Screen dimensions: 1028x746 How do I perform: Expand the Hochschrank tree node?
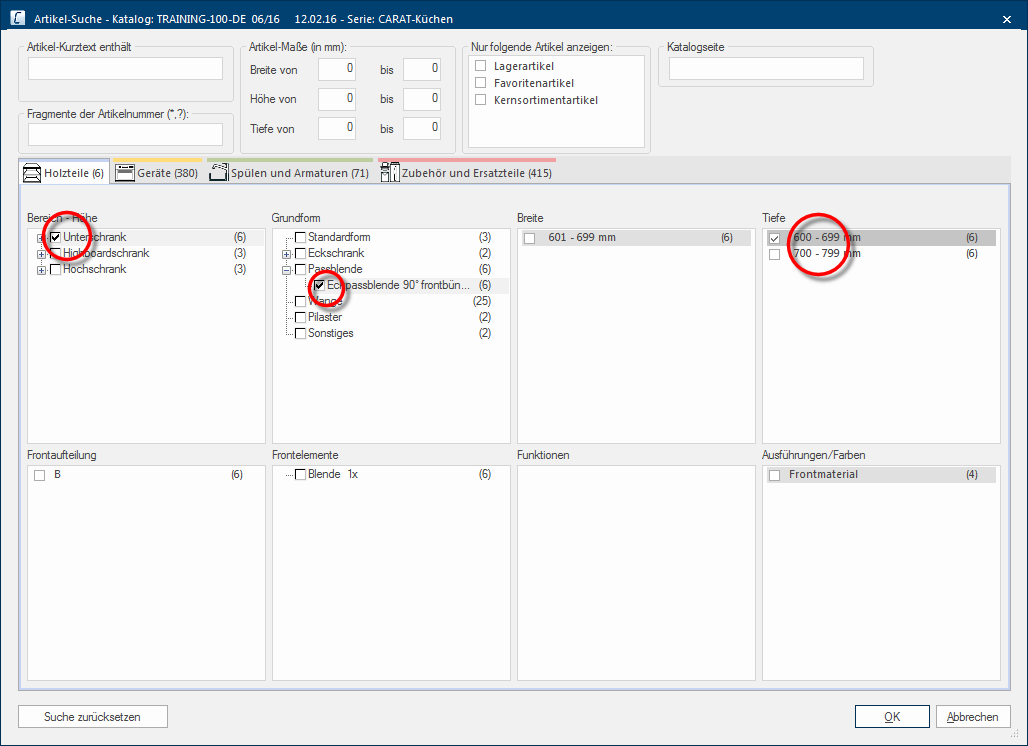[x=41, y=270]
